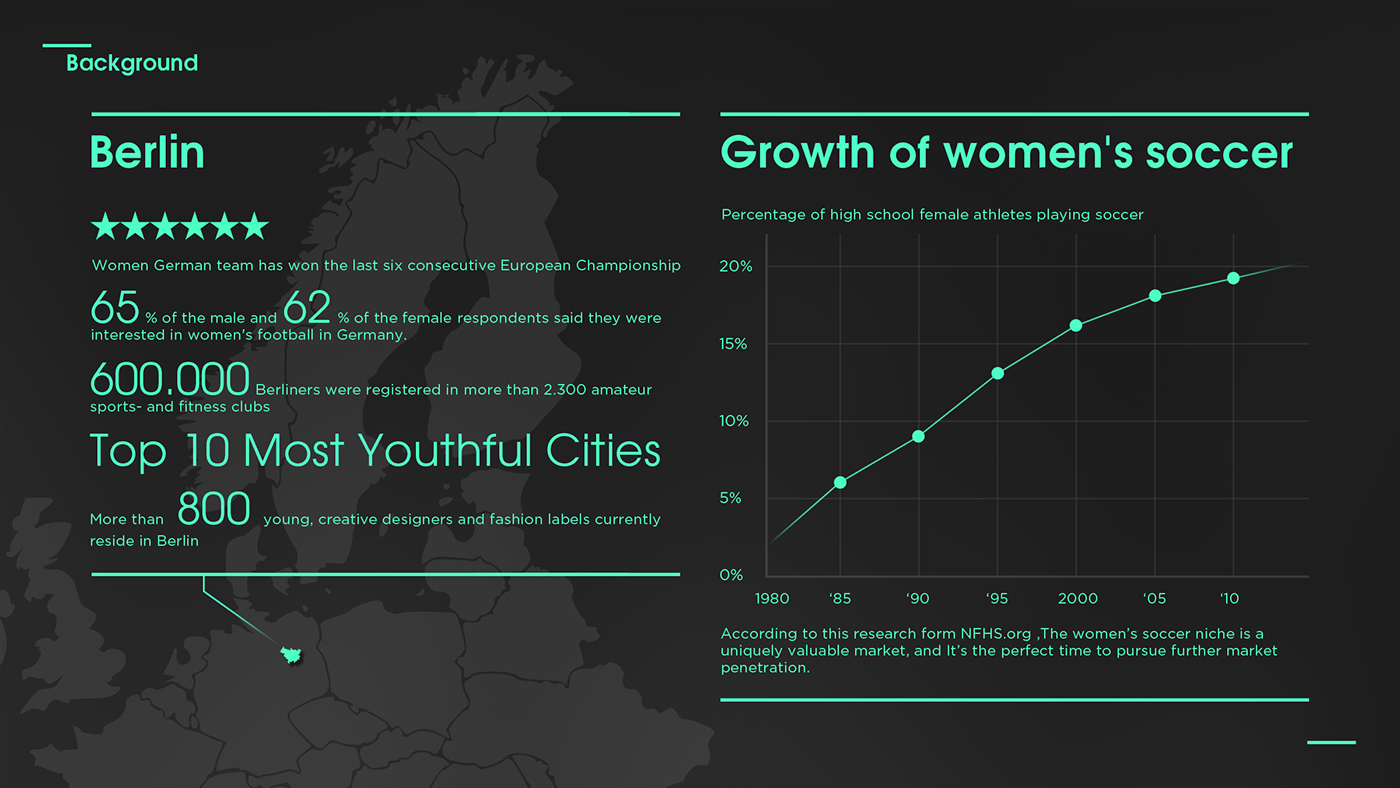Click the '10 data point on chart

[1233, 278]
